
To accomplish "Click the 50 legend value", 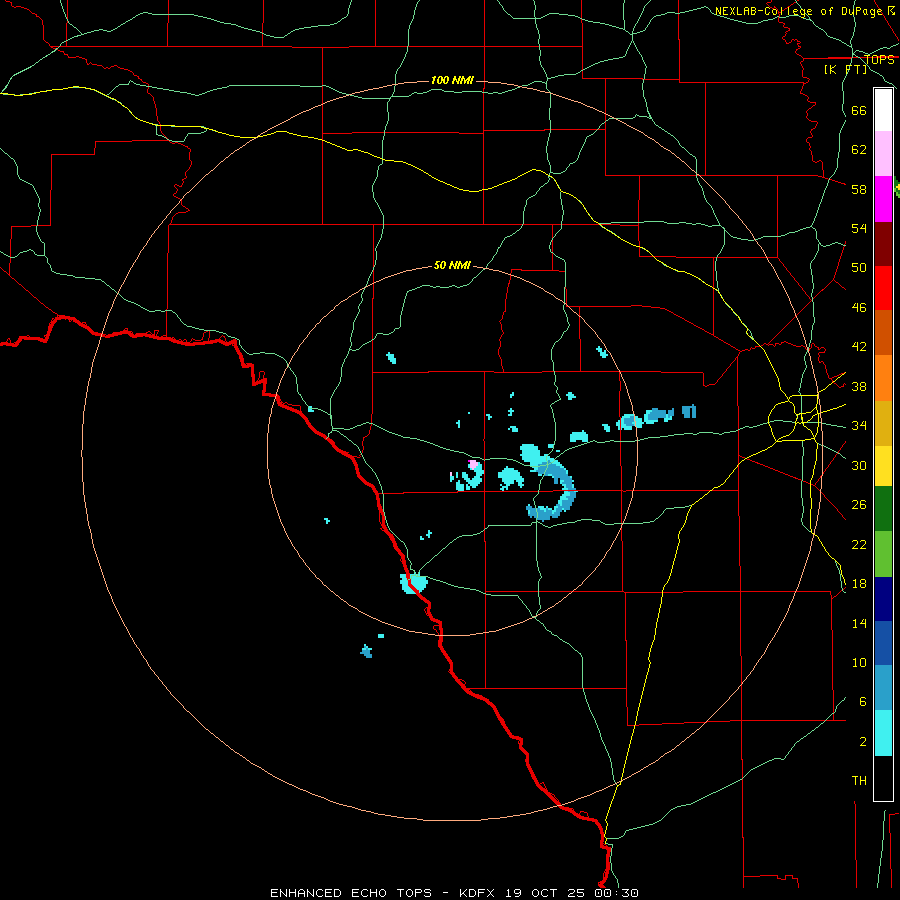I will point(859,268).
